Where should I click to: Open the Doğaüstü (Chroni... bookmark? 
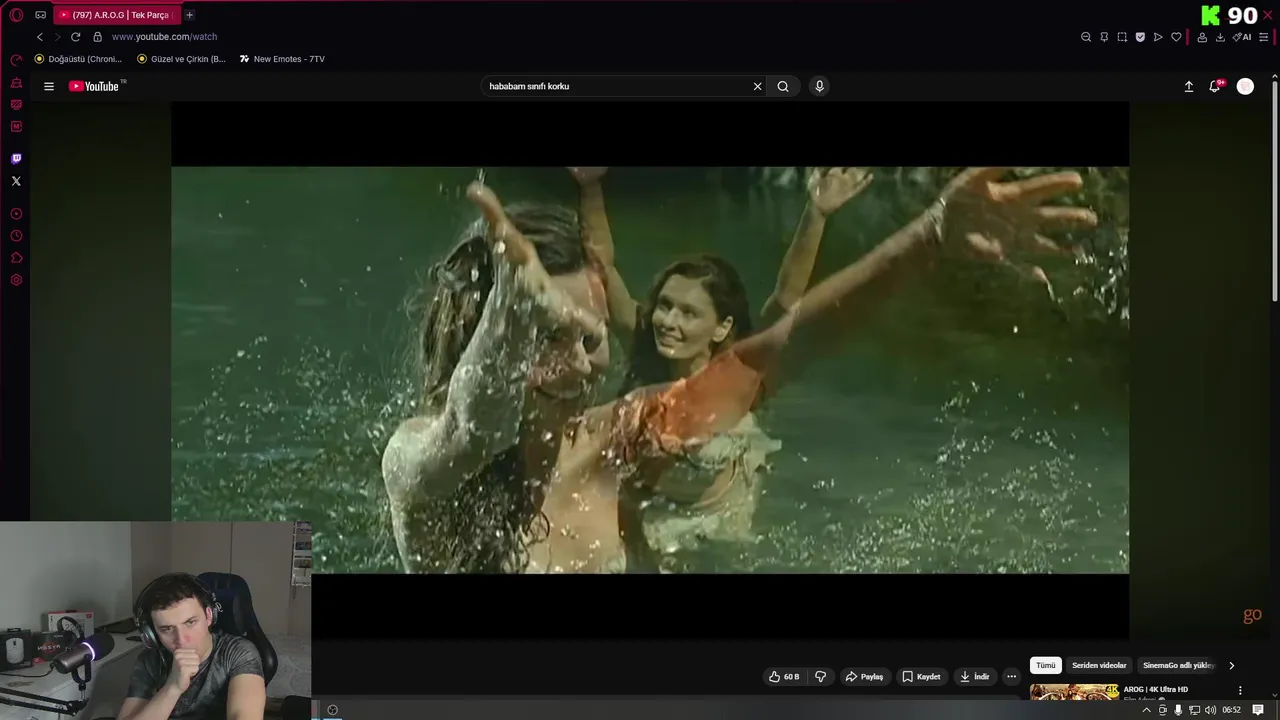(x=78, y=59)
